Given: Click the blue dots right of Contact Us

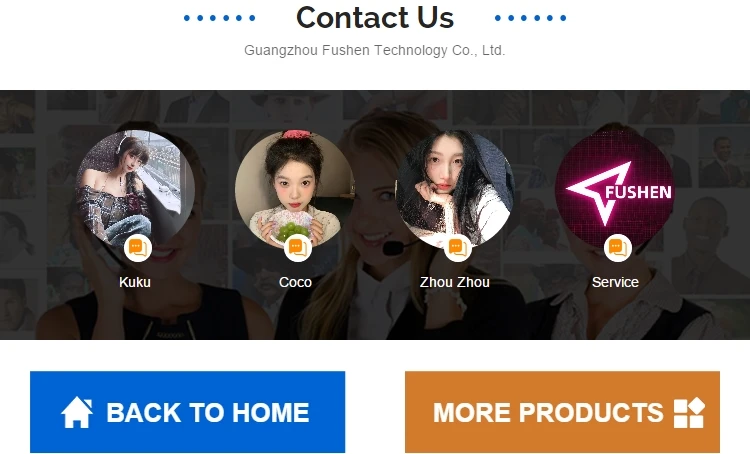Looking at the screenshot, I should [x=530, y=18].
